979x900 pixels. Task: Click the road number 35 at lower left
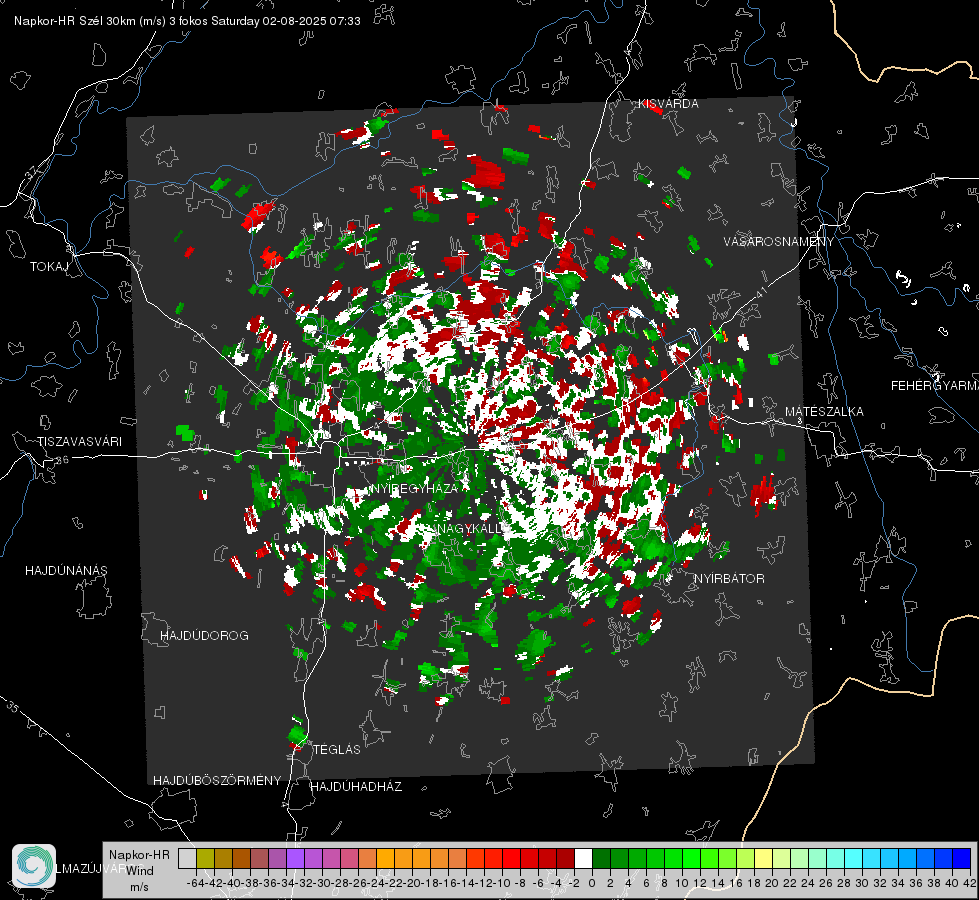pyautogui.click(x=13, y=707)
